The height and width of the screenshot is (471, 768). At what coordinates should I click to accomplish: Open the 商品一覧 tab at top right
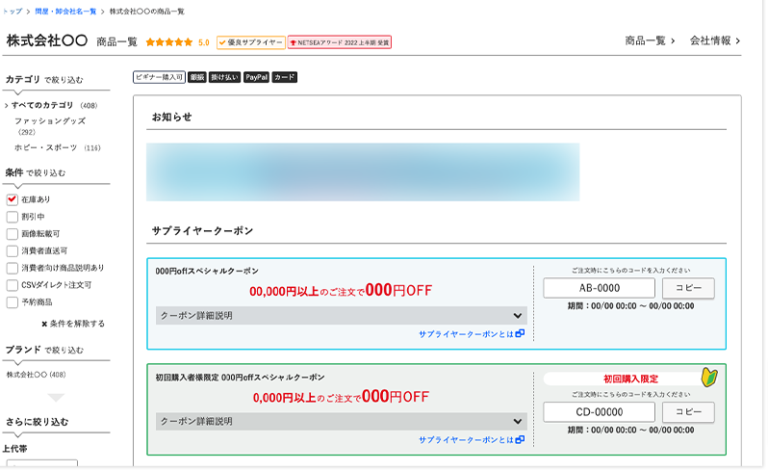(x=650, y=41)
